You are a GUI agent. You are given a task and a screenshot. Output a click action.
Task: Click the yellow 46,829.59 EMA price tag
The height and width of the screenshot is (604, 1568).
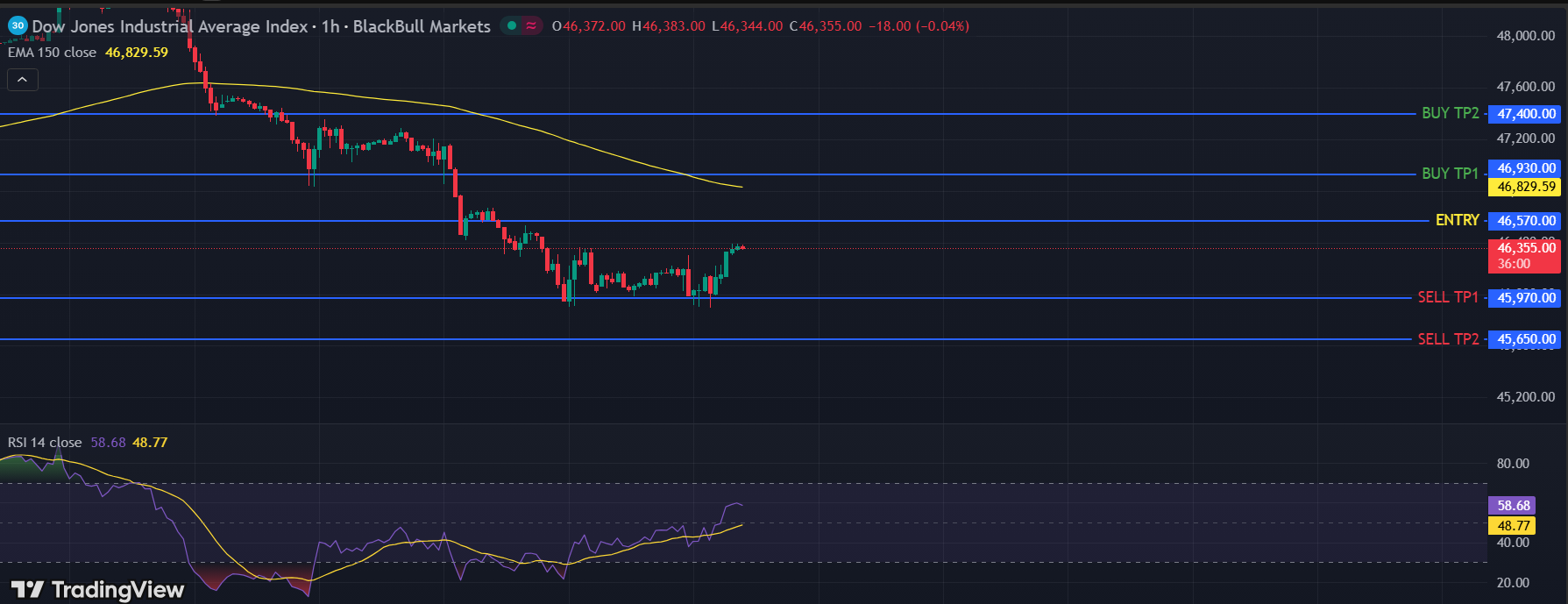click(x=1526, y=187)
